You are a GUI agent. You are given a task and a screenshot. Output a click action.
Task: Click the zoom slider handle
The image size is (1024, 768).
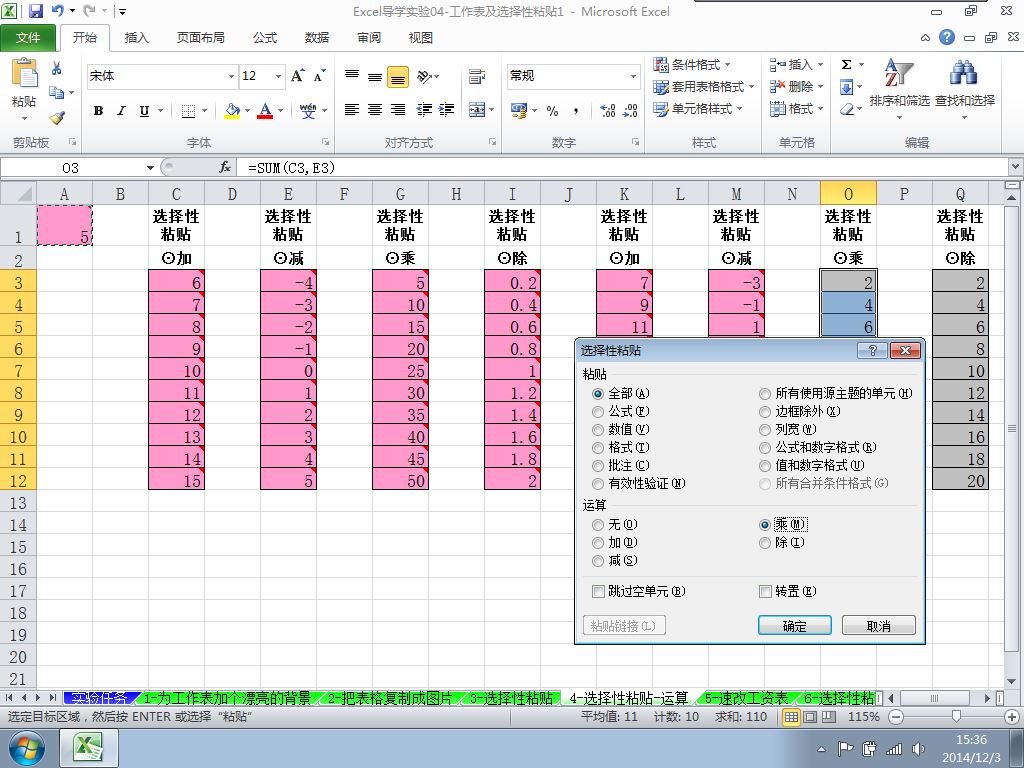point(956,717)
